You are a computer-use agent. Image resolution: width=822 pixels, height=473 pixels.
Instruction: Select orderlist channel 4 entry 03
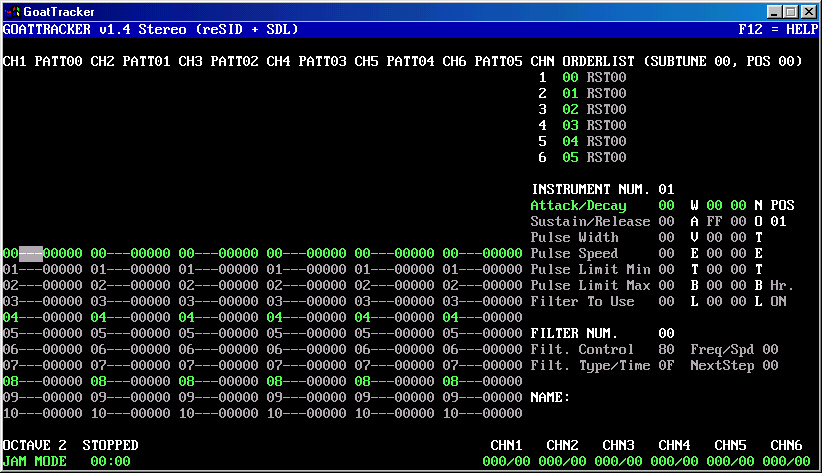click(x=570, y=125)
